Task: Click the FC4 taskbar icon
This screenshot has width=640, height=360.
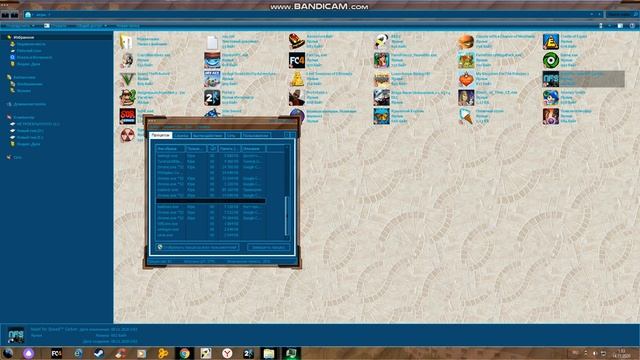Action: click(57, 353)
